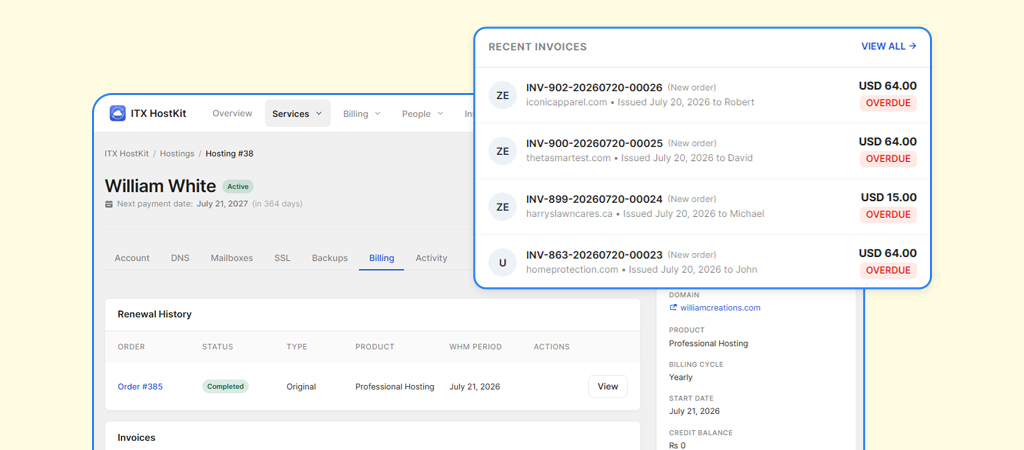Open invoice INV-902-20260720-00026
The width and height of the screenshot is (1024, 450).
tap(594, 88)
